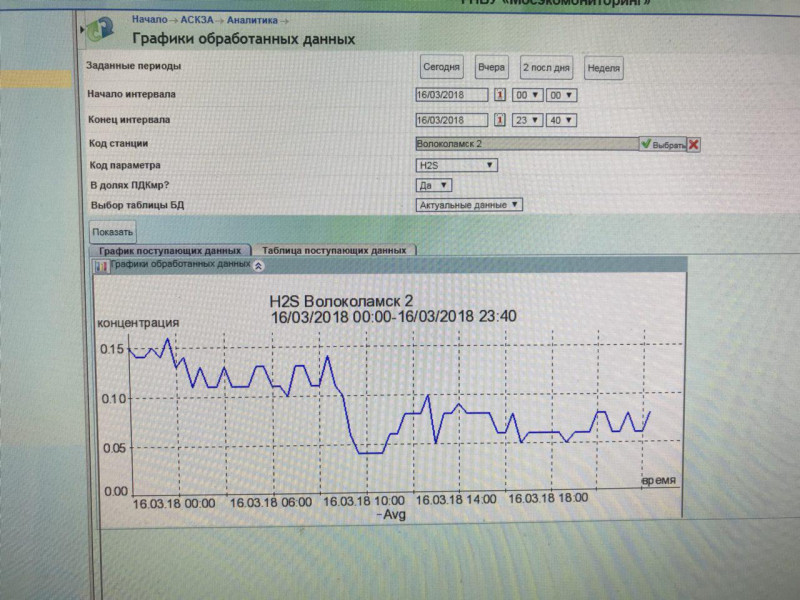
Task: Follow the АСКЗА breadcrumb link
Action: pos(197,20)
